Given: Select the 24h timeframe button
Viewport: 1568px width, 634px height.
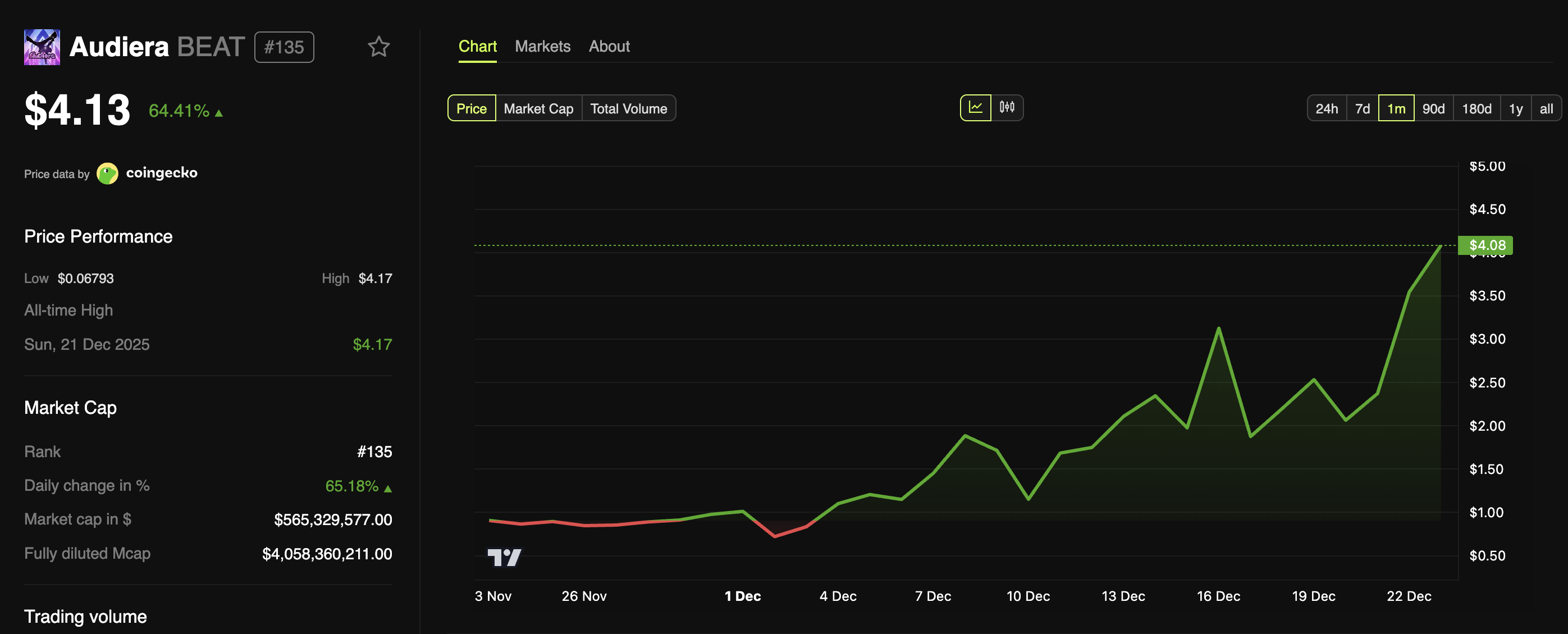Looking at the screenshot, I should coord(1327,108).
